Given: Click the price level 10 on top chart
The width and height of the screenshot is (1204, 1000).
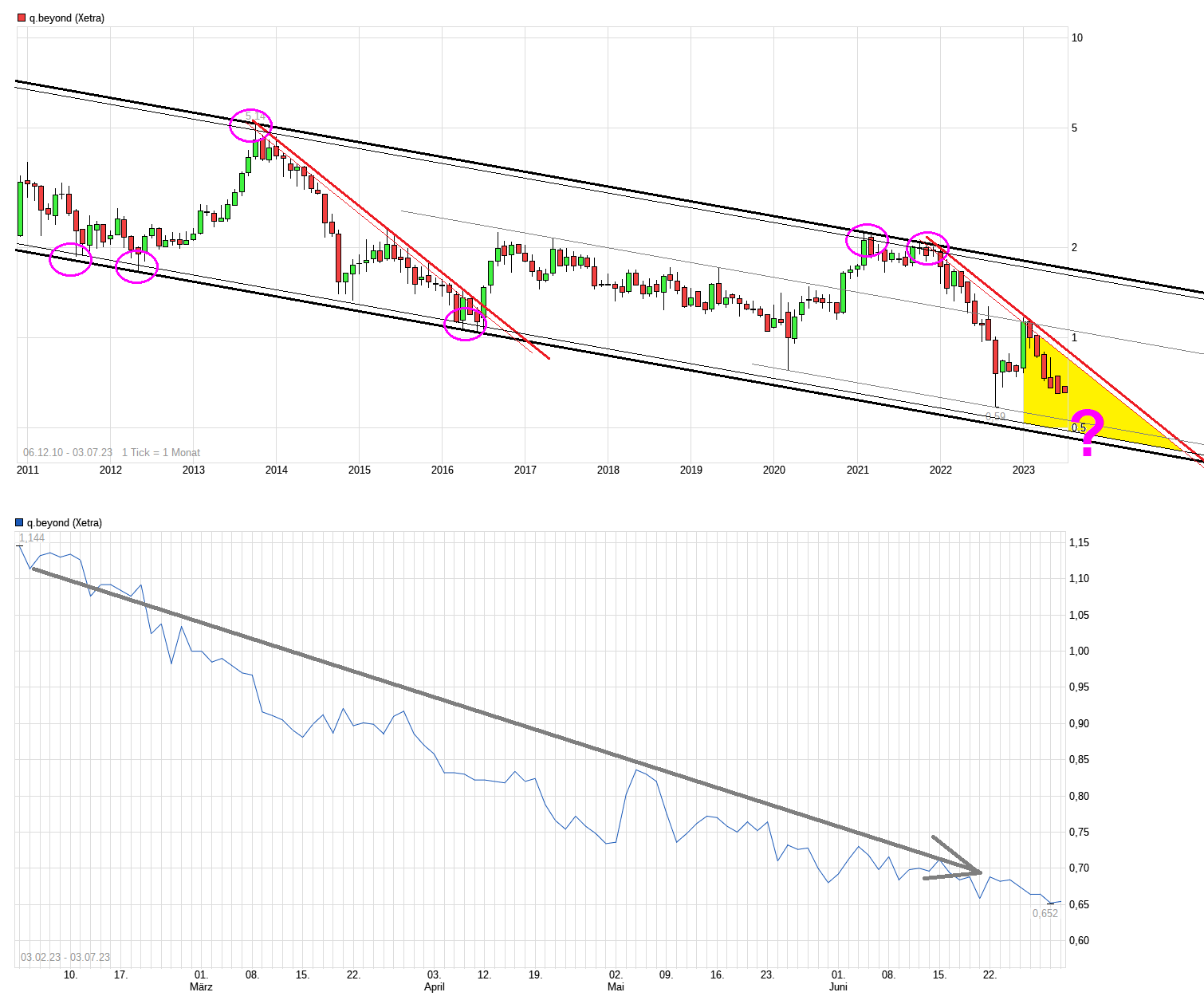Looking at the screenshot, I should 1077,37.
